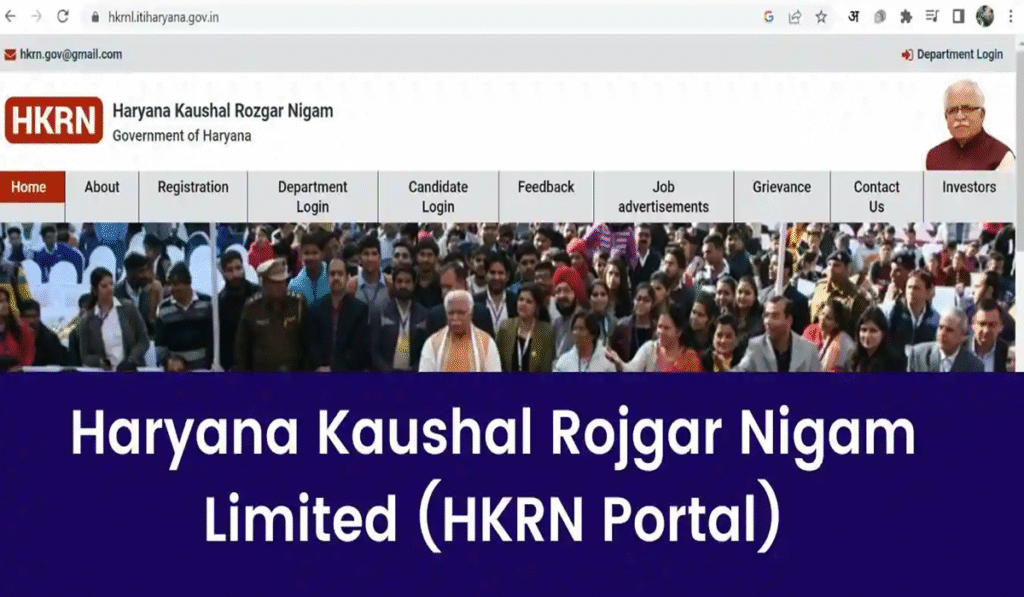Select the Candidate Login tab

438,196
